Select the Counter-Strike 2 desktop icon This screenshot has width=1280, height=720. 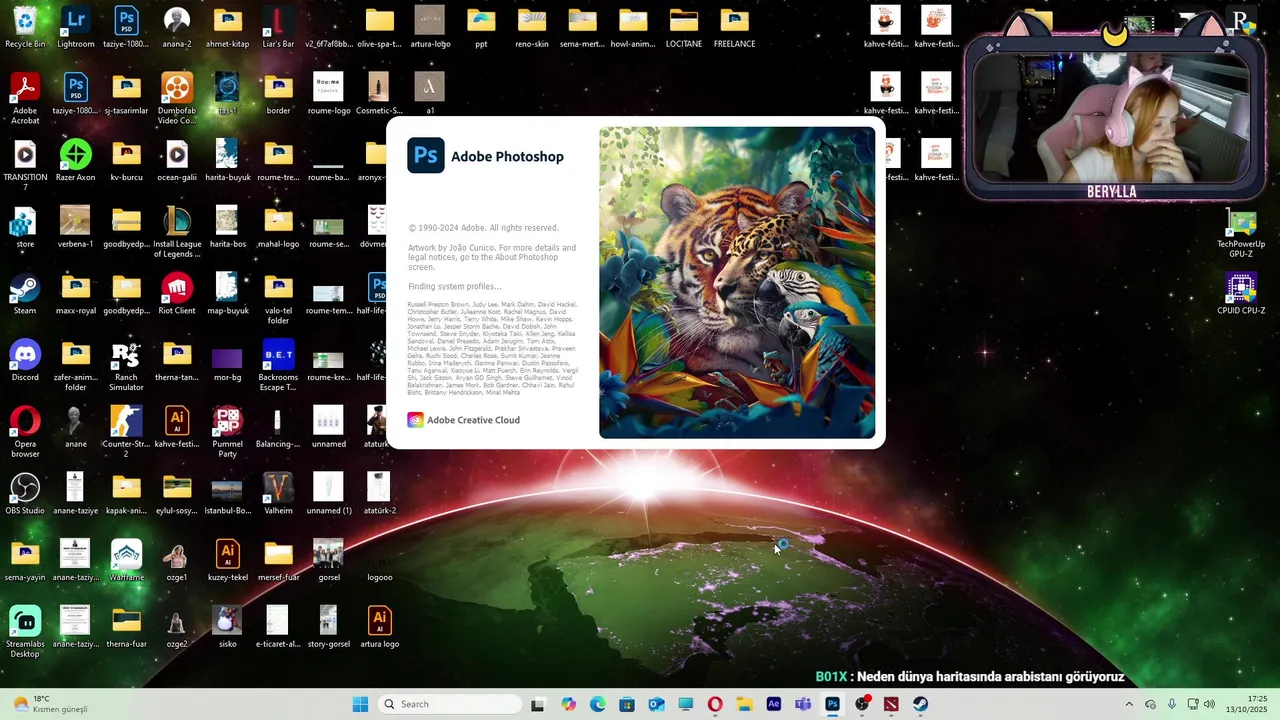pos(126,432)
